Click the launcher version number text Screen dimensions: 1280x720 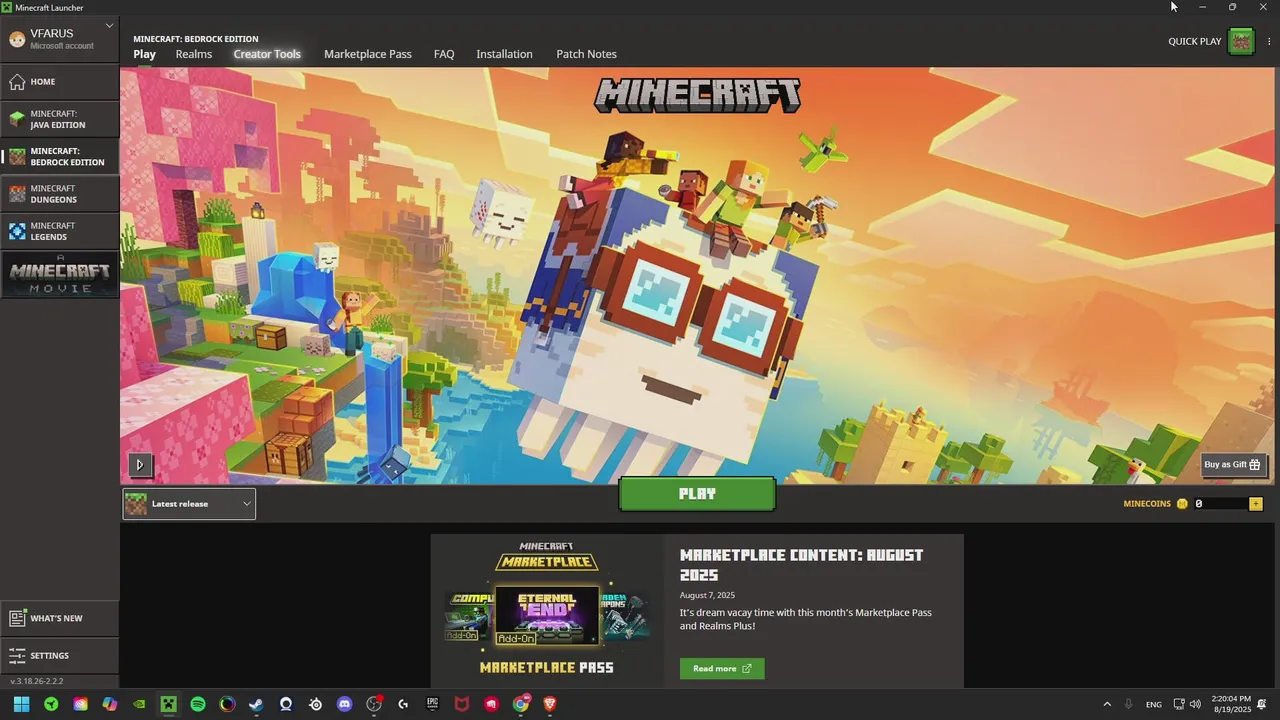pos(37,681)
